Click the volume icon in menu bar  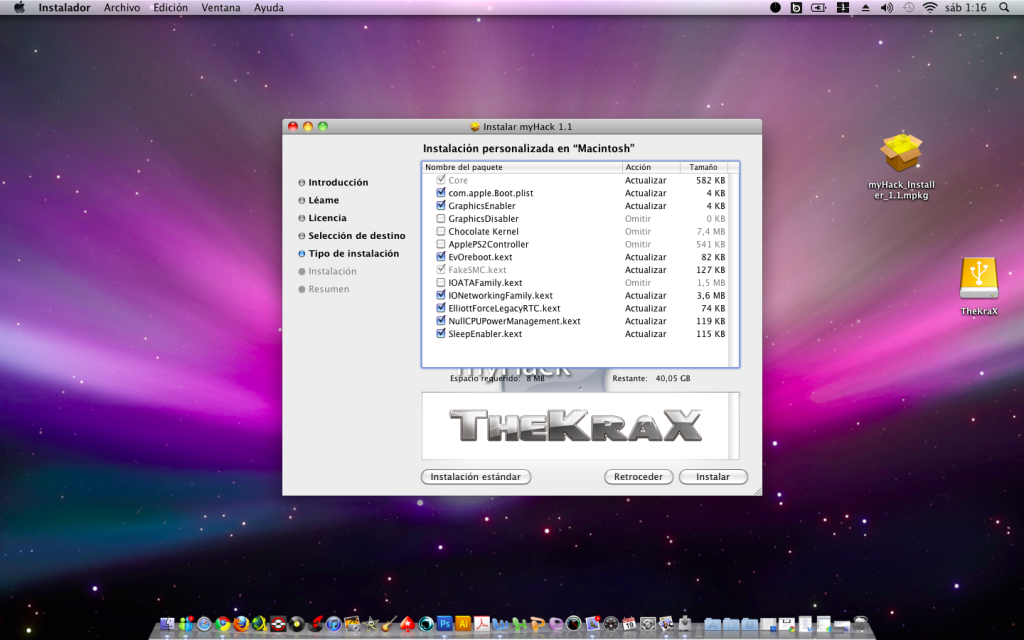pyautogui.click(x=886, y=8)
